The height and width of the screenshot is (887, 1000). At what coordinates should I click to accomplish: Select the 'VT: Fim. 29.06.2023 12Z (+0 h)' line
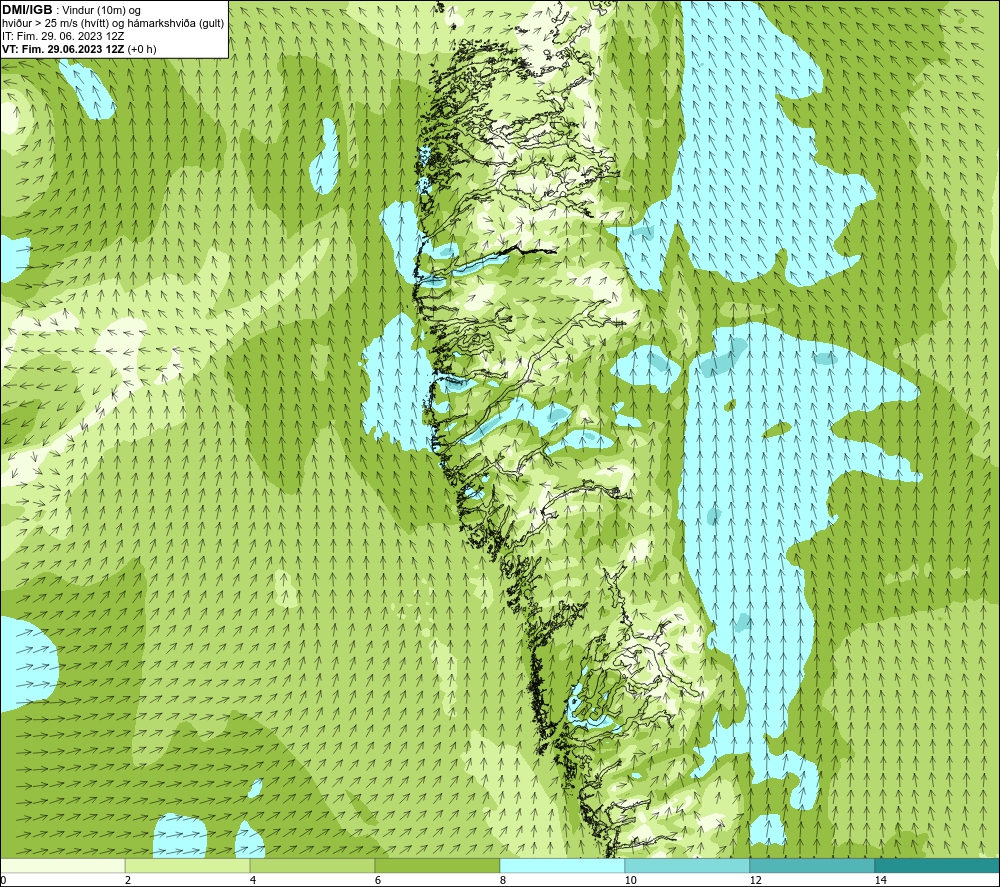[79, 49]
